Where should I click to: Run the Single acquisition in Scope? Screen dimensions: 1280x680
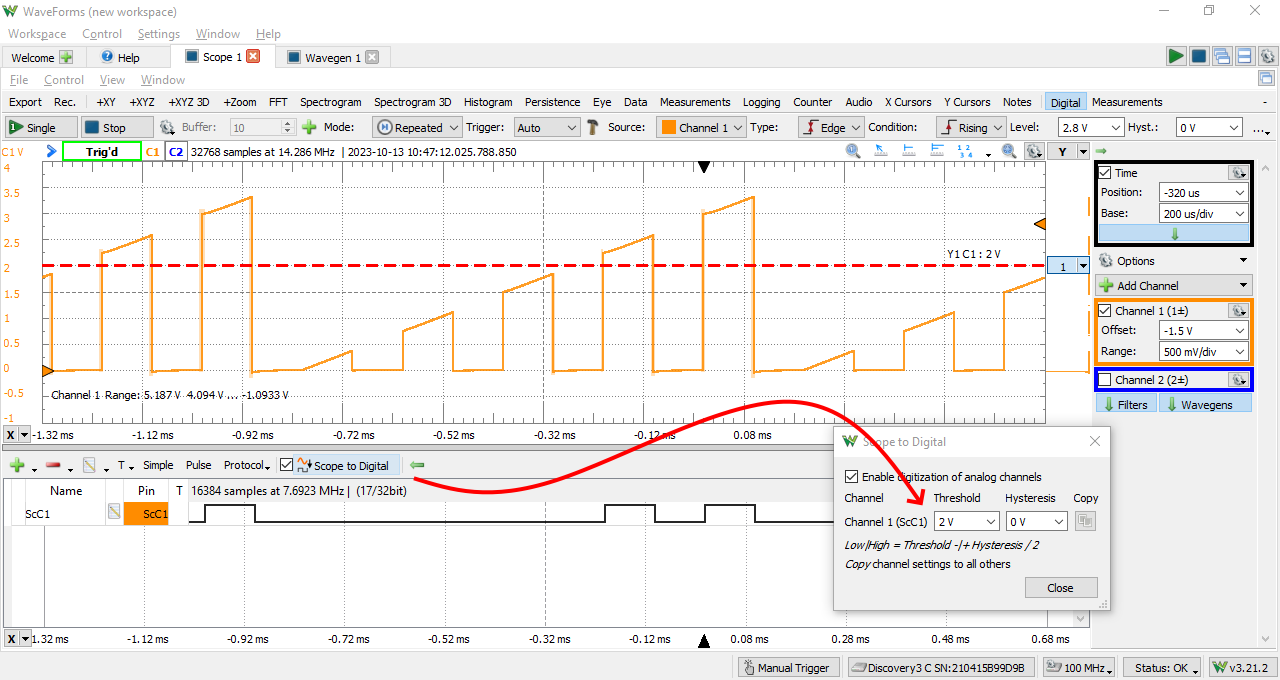point(39,127)
